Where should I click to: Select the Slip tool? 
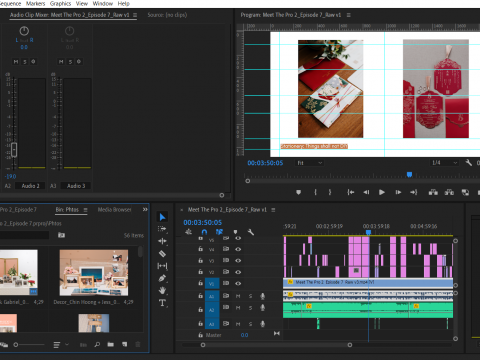(x=162, y=266)
